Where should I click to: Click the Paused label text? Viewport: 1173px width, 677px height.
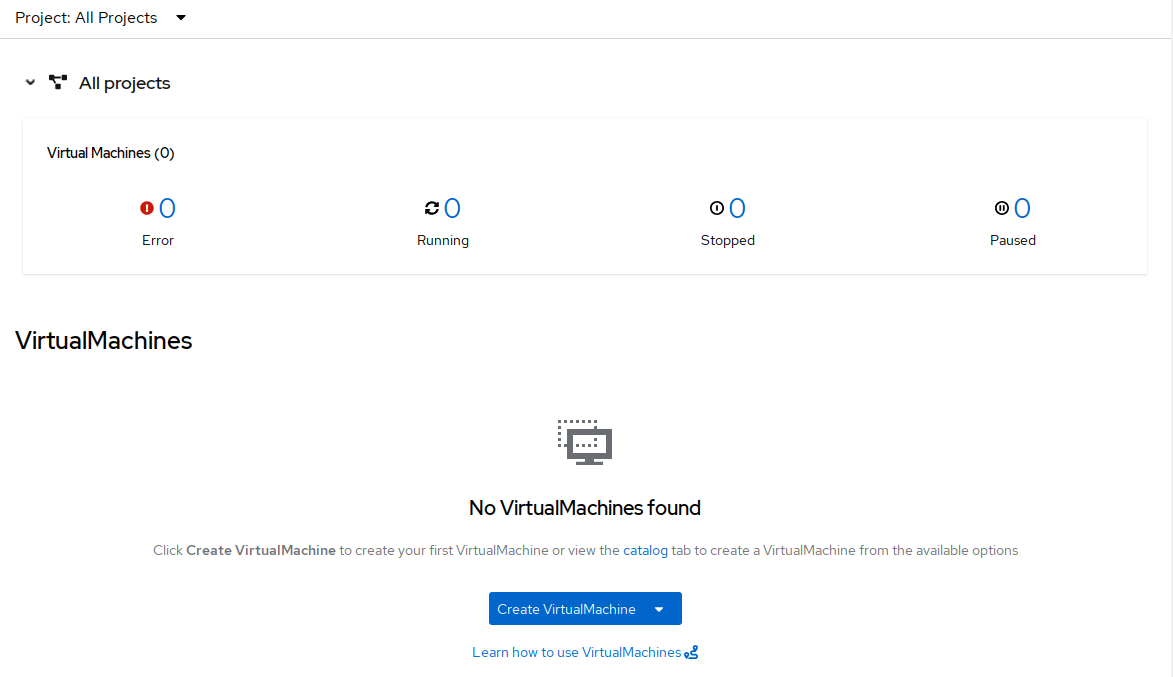click(x=1013, y=240)
